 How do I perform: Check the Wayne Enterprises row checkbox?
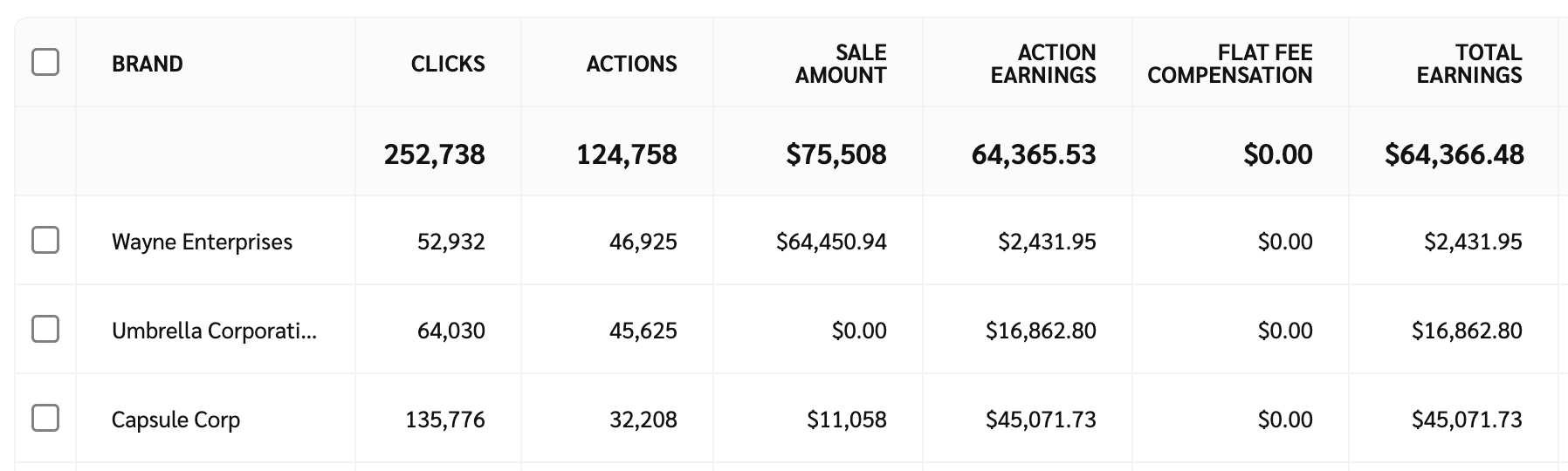coord(45,240)
